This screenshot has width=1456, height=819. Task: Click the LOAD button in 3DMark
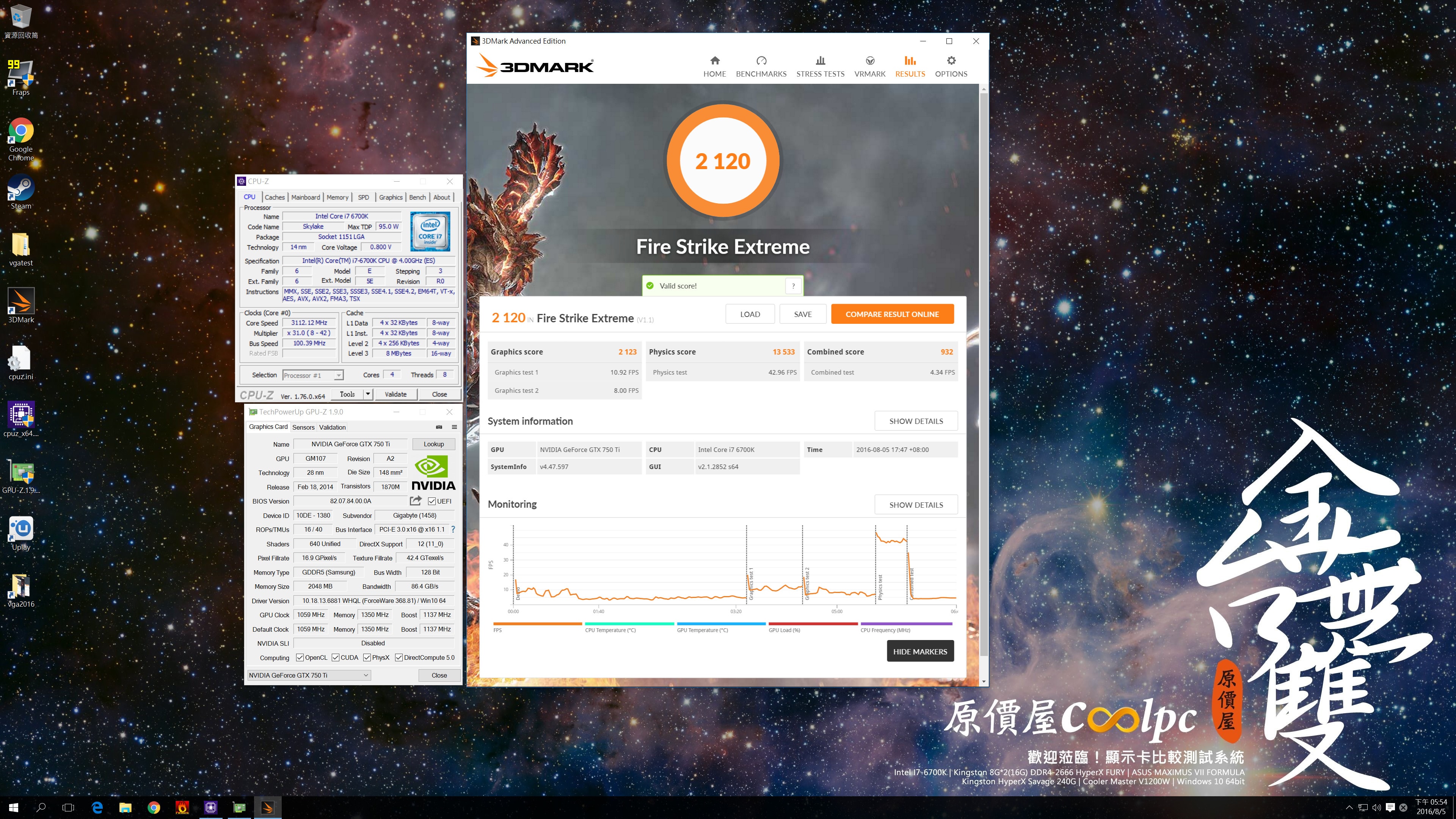(x=750, y=314)
